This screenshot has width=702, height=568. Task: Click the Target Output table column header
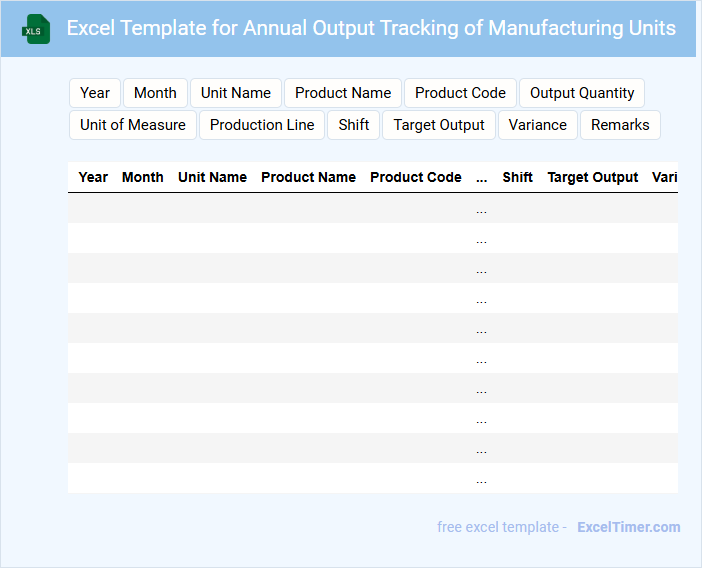[x=593, y=177]
